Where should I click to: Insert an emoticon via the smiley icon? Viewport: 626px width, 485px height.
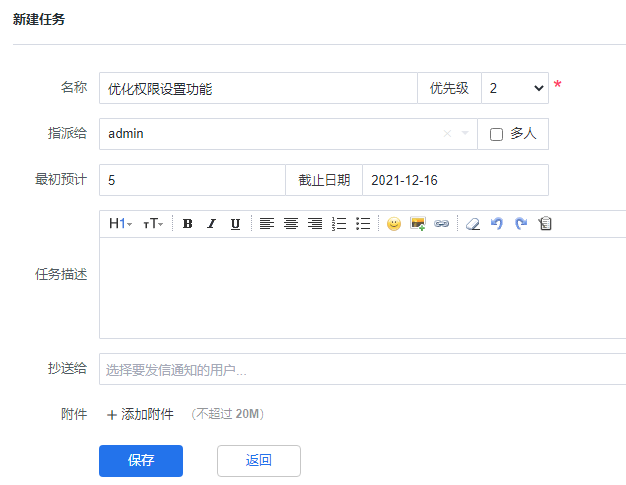[394, 224]
